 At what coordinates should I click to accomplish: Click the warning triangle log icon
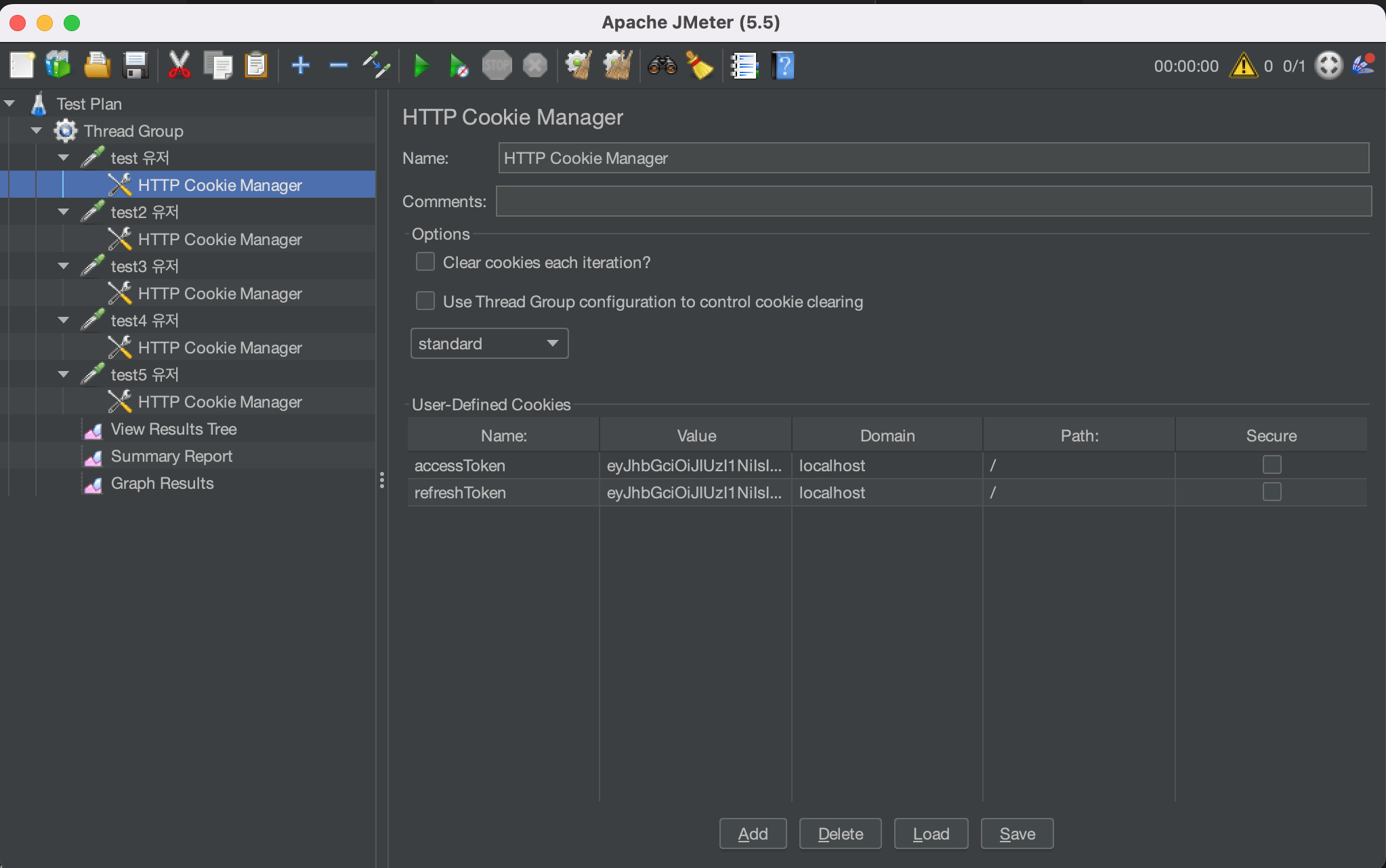point(1243,66)
